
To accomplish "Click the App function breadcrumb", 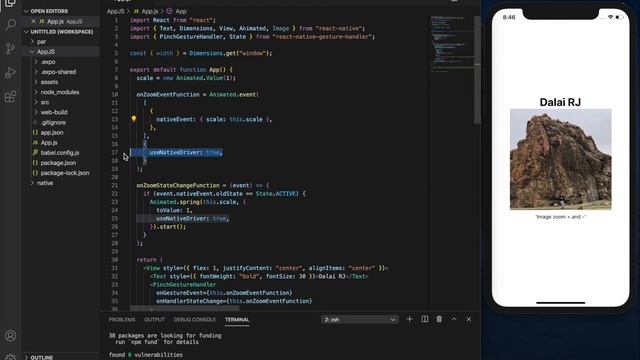I will pyautogui.click(x=177, y=11).
